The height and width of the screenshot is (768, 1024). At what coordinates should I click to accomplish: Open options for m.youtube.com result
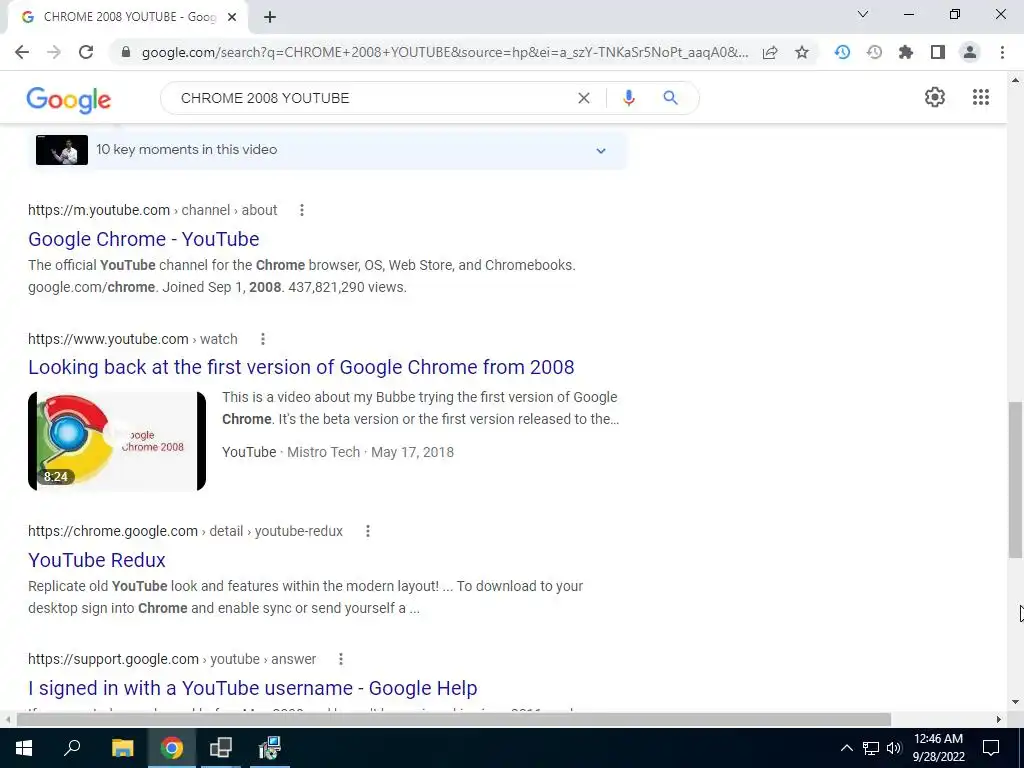[x=302, y=210]
